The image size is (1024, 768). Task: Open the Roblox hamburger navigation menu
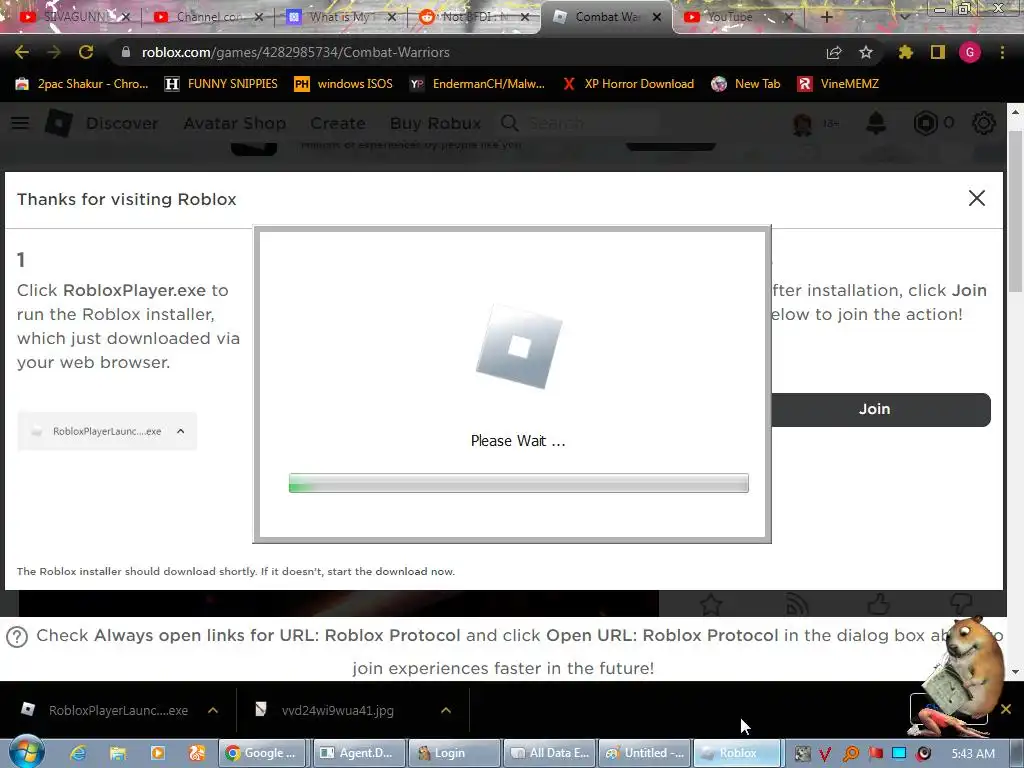[x=20, y=123]
